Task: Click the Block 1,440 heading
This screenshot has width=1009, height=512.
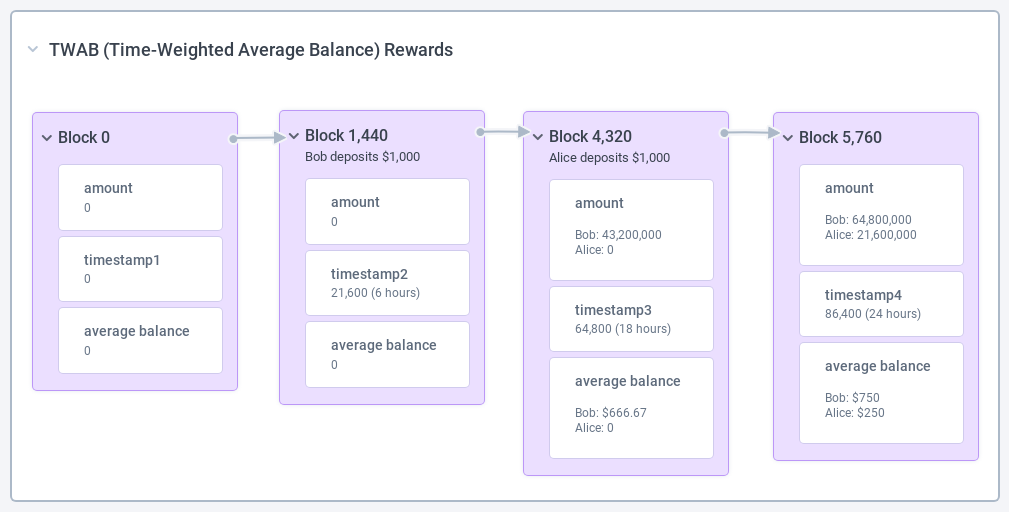Action: [346, 135]
